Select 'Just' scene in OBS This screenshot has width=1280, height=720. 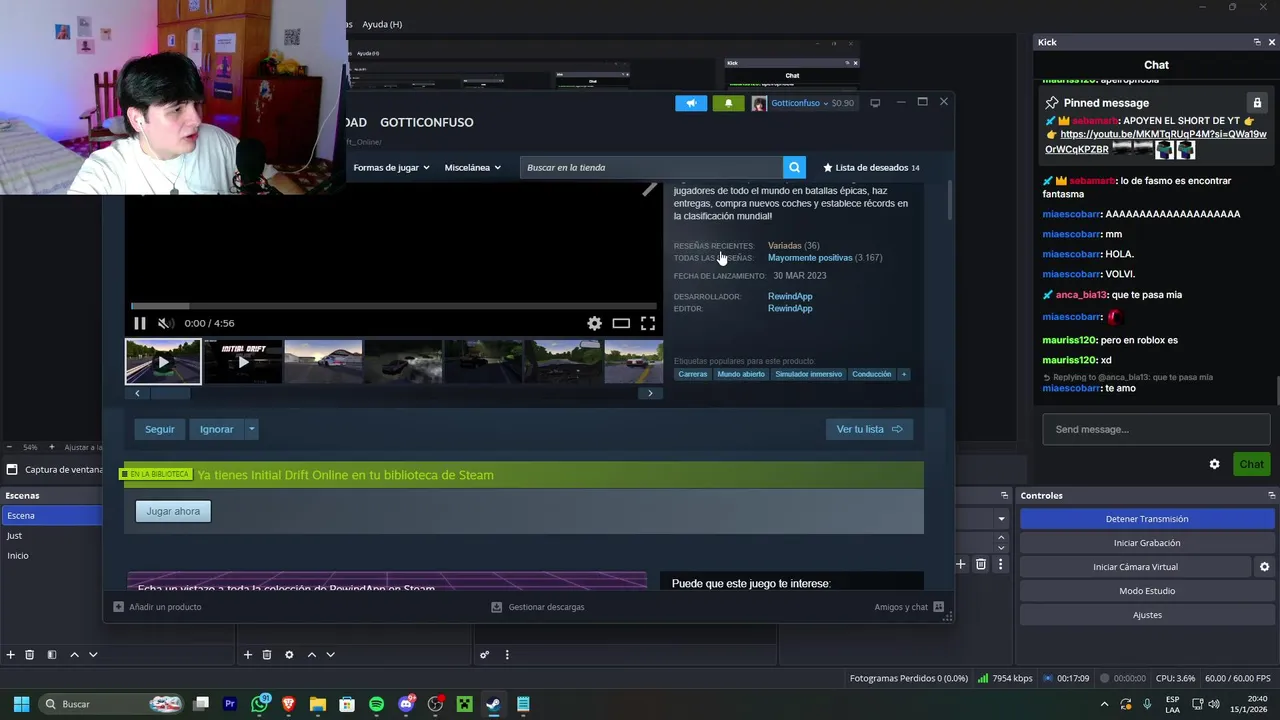[51, 535]
